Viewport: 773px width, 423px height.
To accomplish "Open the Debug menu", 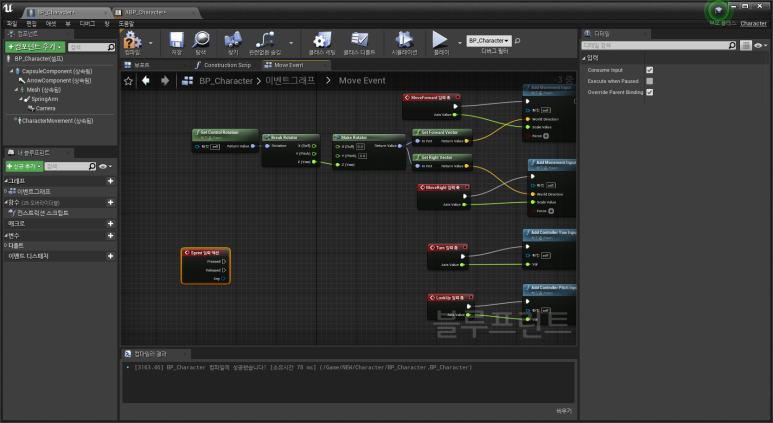I will [87, 24].
